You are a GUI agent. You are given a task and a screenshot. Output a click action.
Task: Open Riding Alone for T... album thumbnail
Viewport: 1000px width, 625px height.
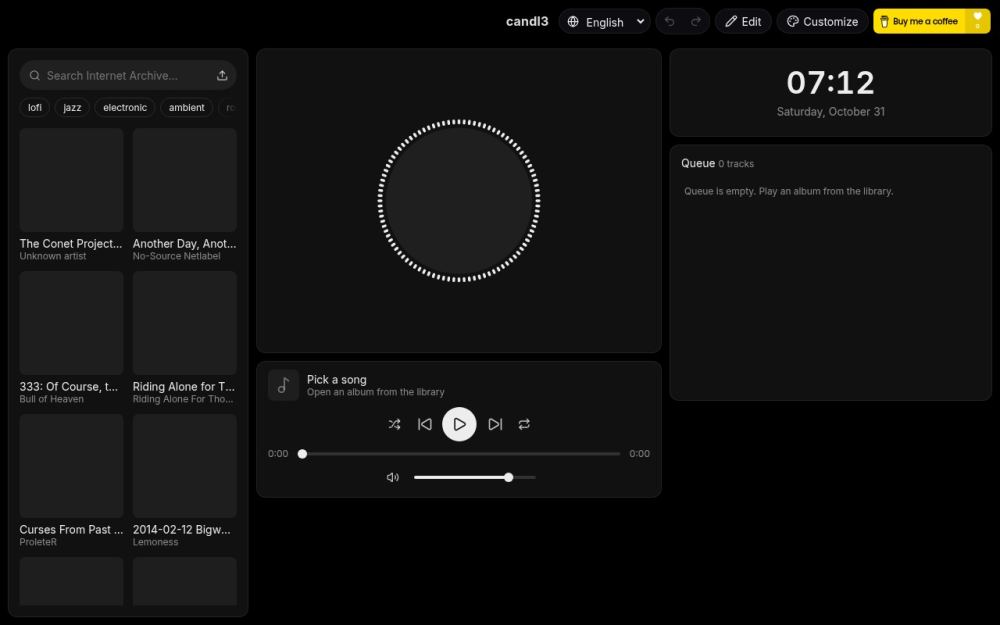[185, 323]
